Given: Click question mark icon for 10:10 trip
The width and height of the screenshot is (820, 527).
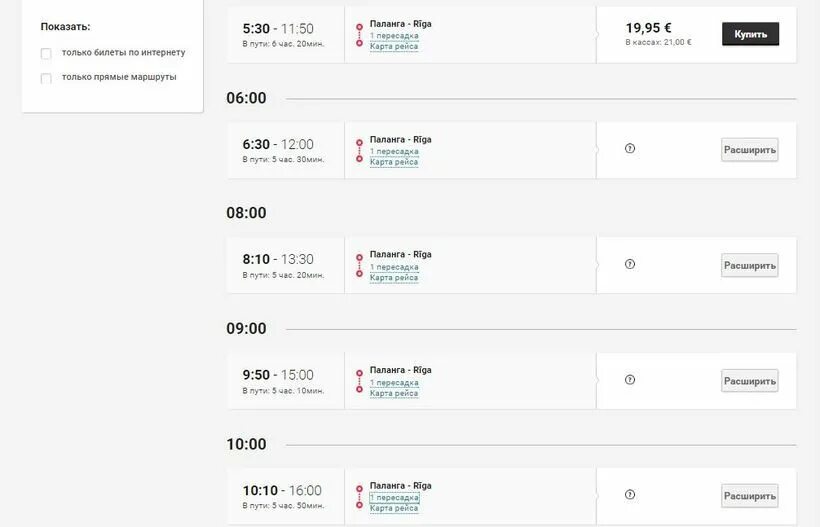Looking at the screenshot, I should point(630,495).
